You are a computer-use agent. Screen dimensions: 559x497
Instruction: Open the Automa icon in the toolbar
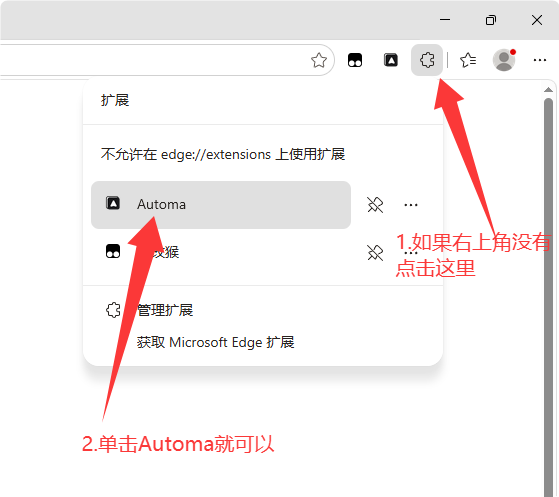(391, 60)
